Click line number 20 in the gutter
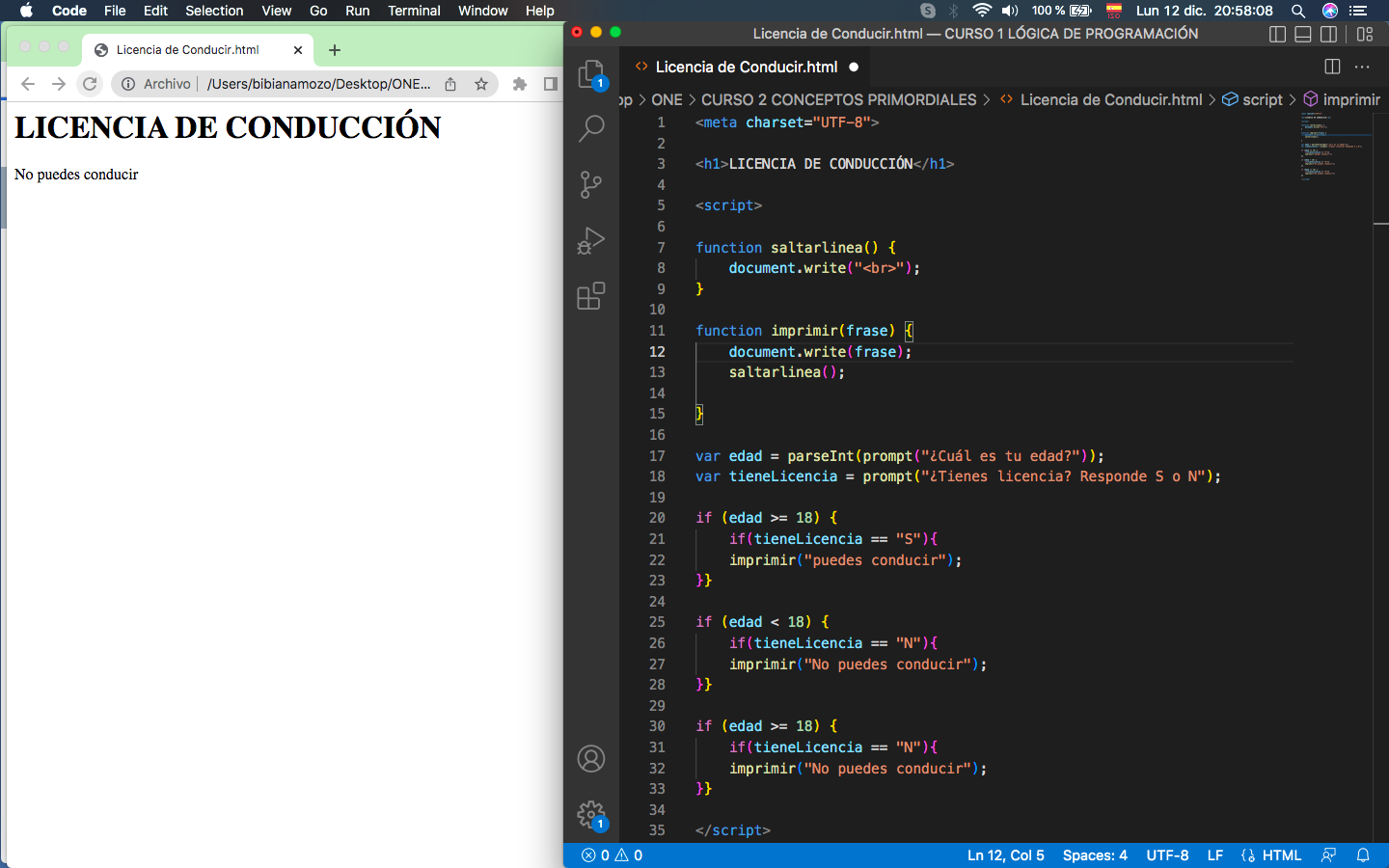The height and width of the screenshot is (868, 1389). [657, 518]
